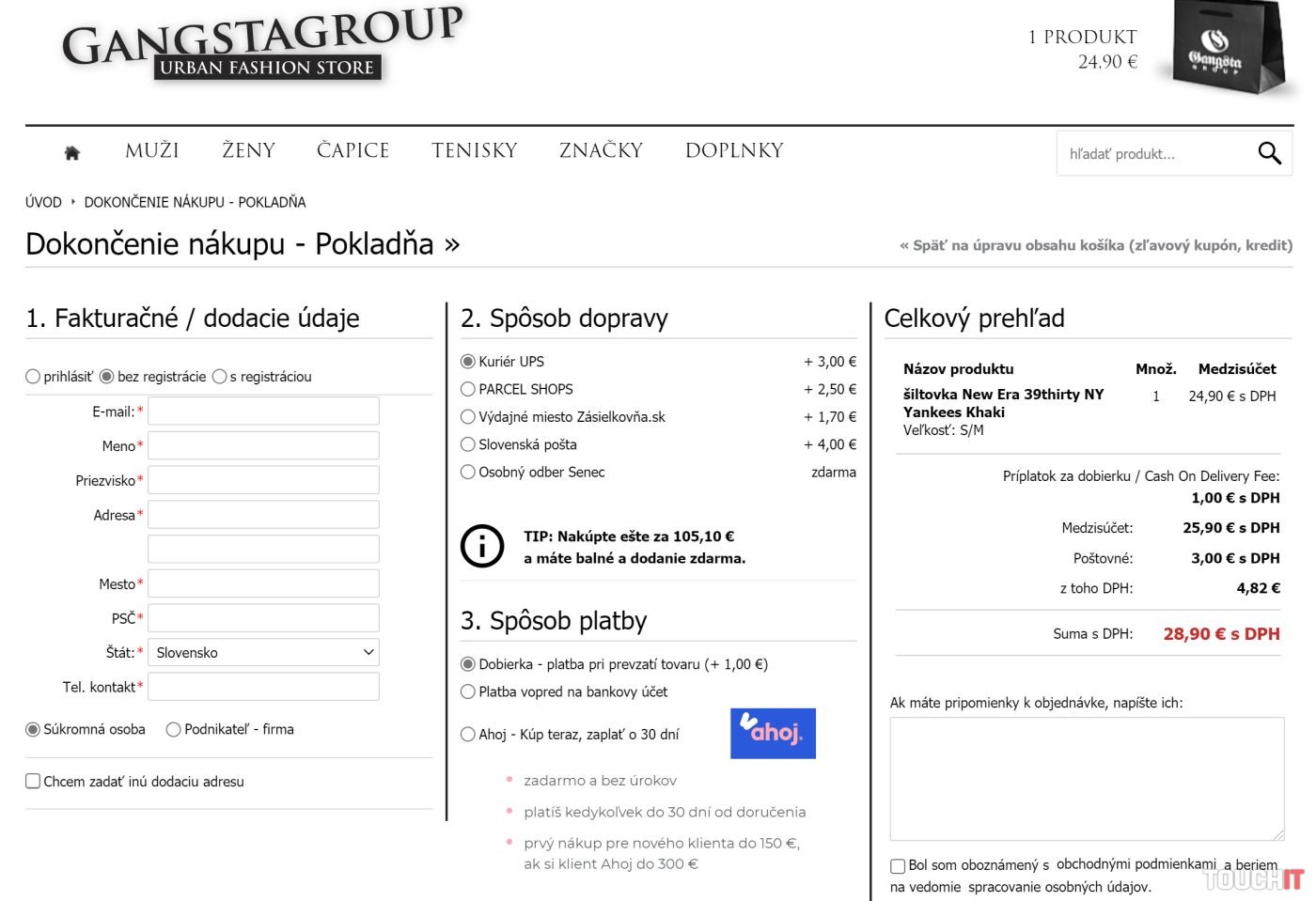Click the first Adresa input field
Image resolution: width=1316 pixels, height=901 pixels.
pyautogui.click(x=263, y=515)
